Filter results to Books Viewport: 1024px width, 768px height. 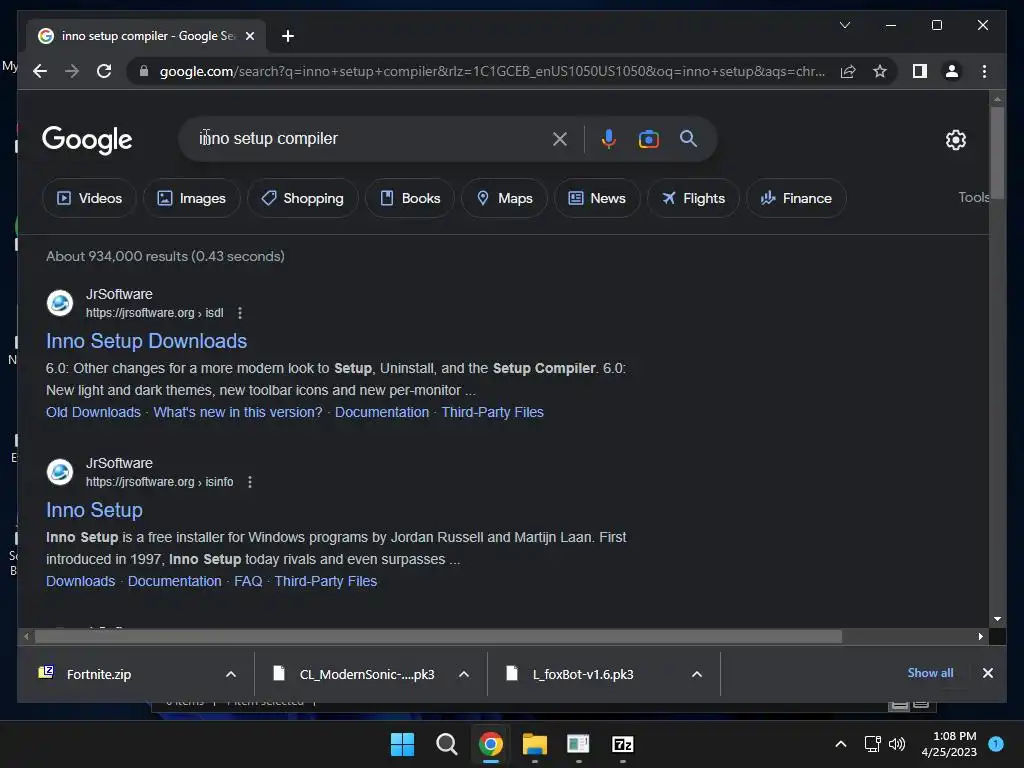[409, 198]
